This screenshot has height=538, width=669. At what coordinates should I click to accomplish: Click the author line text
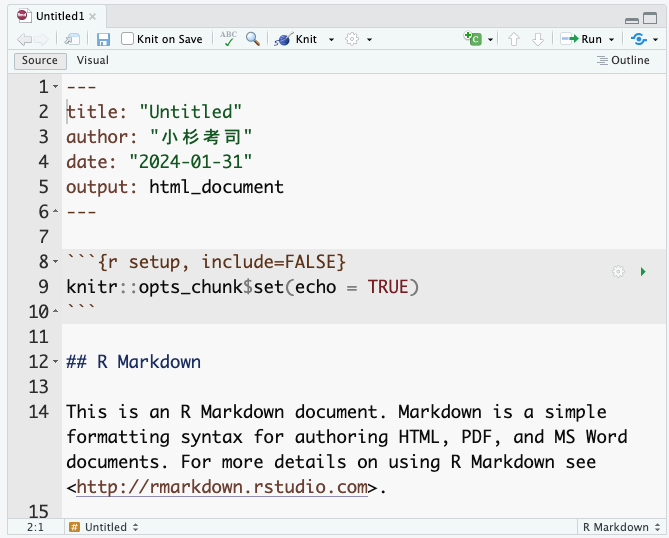coord(159,137)
